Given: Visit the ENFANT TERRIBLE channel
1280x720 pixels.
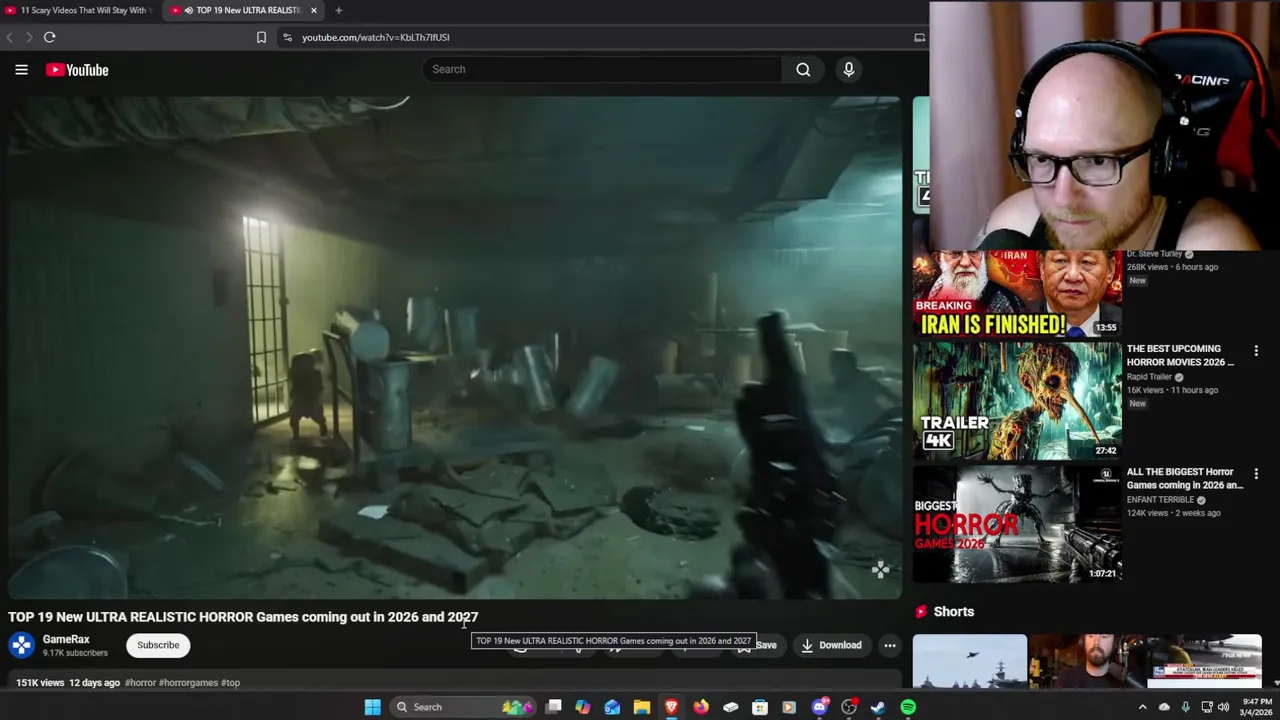Looking at the screenshot, I should (x=1160, y=500).
